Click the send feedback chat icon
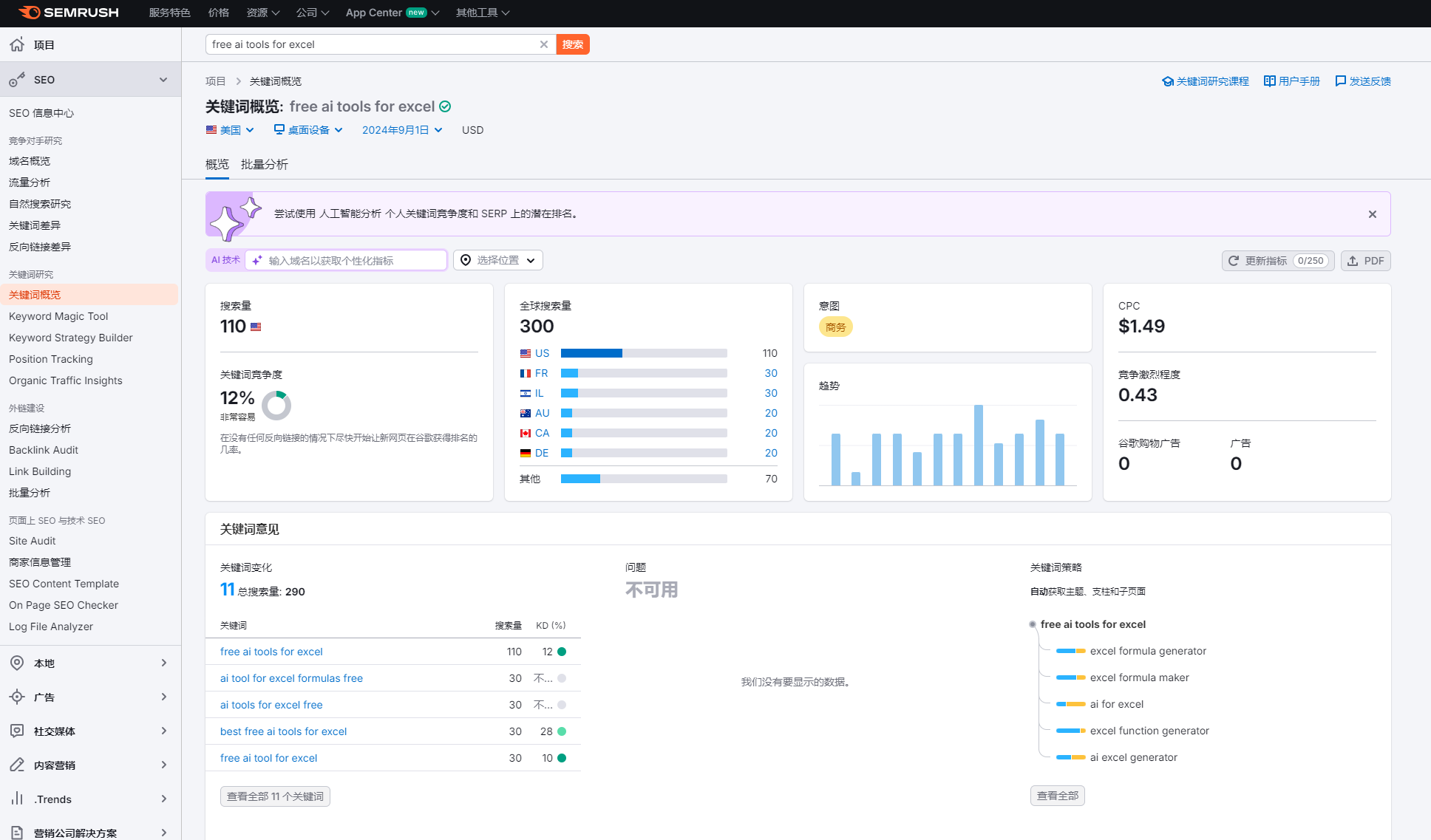 pyautogui.click(x=1341, y=81)
